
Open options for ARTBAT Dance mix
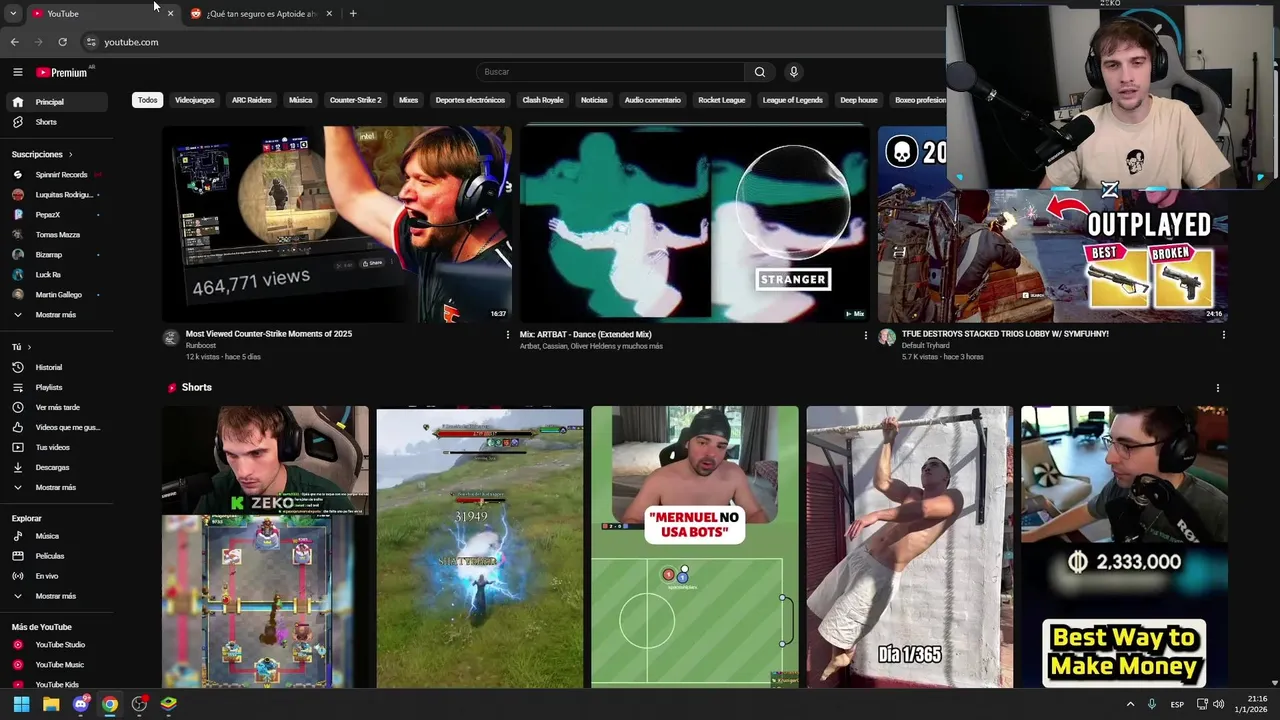pyautogui.click(x=866, y=335)
